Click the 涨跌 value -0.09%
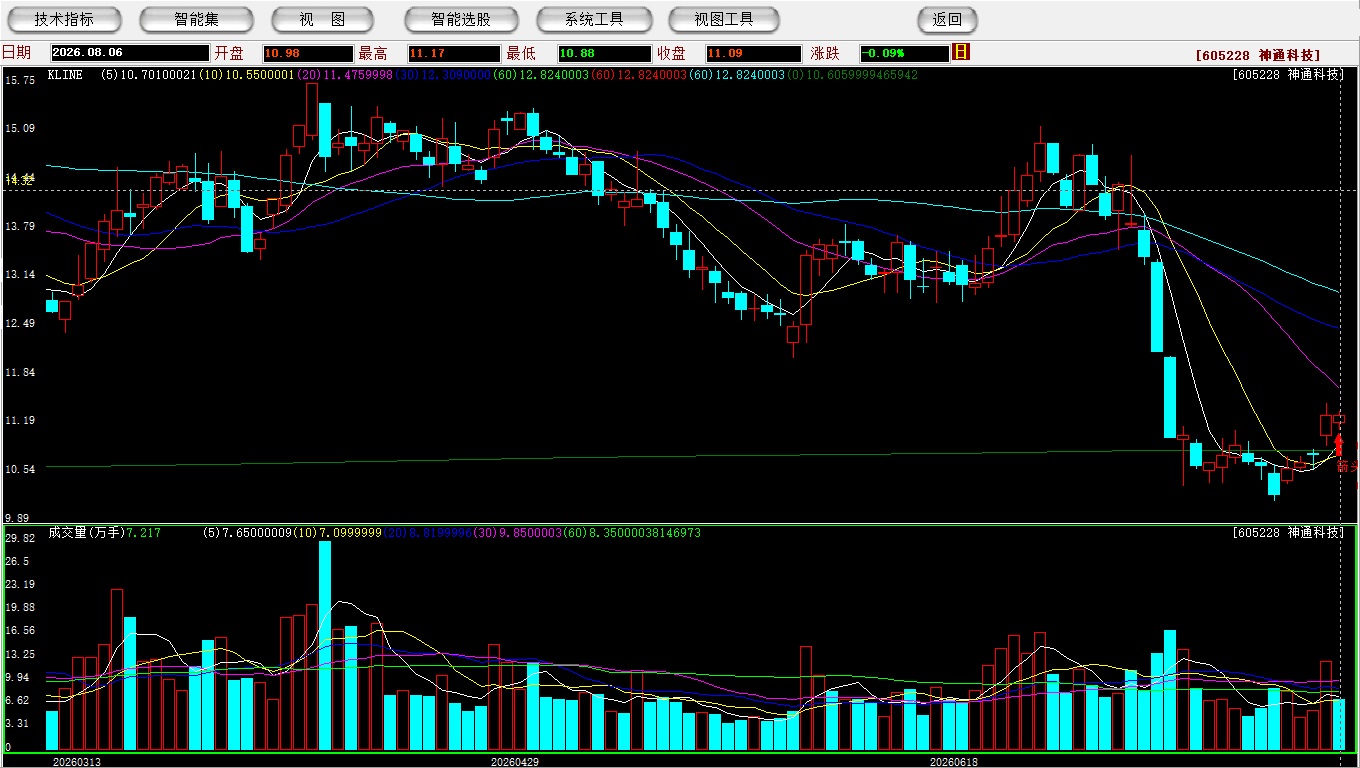 click(x=903, y=53)
